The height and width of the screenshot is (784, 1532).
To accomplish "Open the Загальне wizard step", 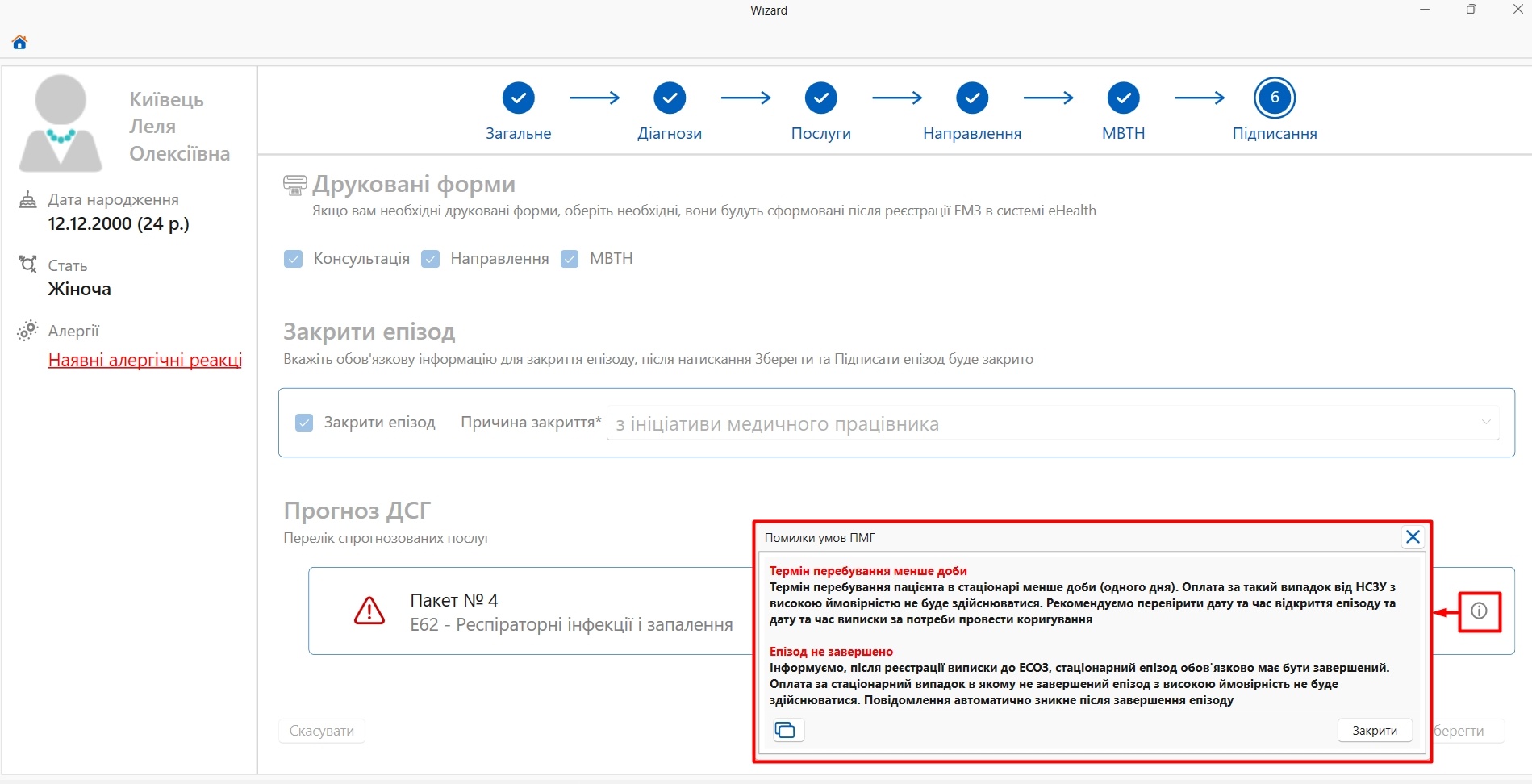I will tap(518, 98).
